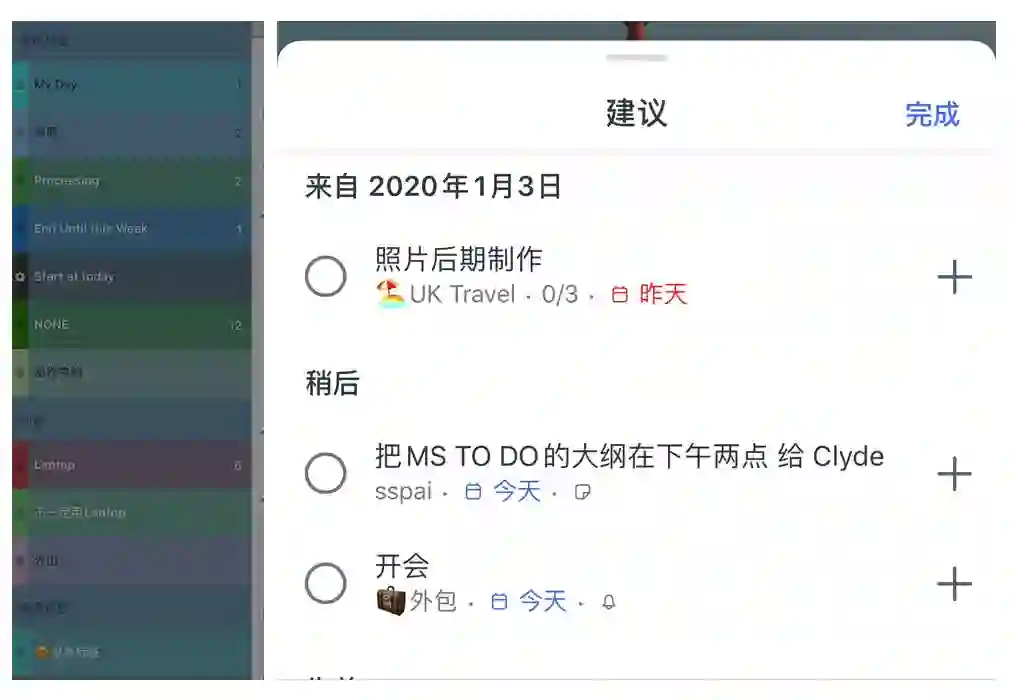Click the beach emoji icon by UK Travel
Screen dimensions: 1015x700
390,294
